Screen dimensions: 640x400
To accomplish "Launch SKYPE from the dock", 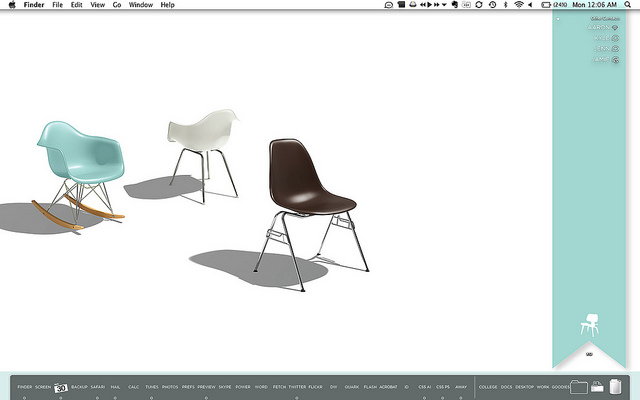I will pyautogui.click(x=224, y=387).
